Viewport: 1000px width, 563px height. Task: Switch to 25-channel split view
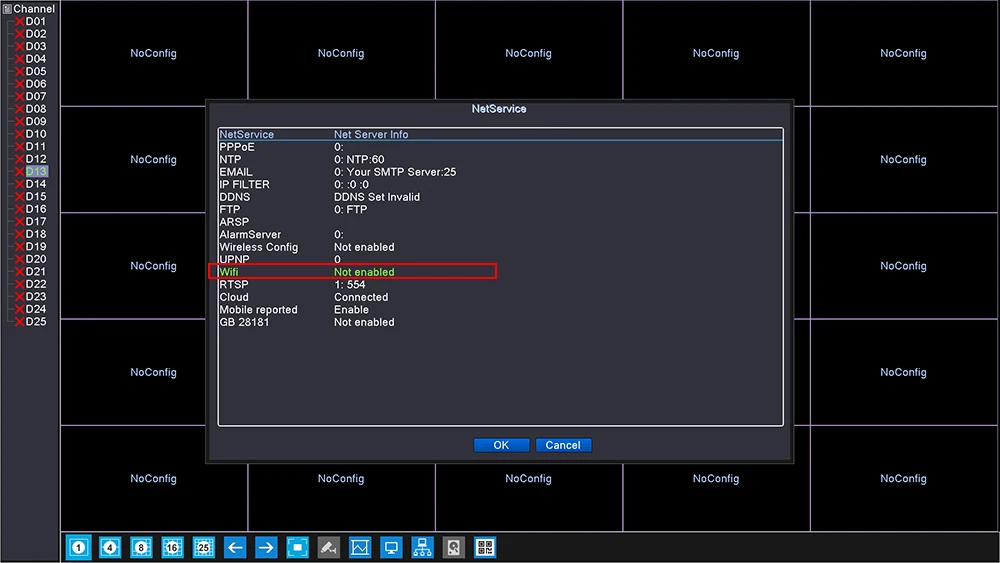203,547
